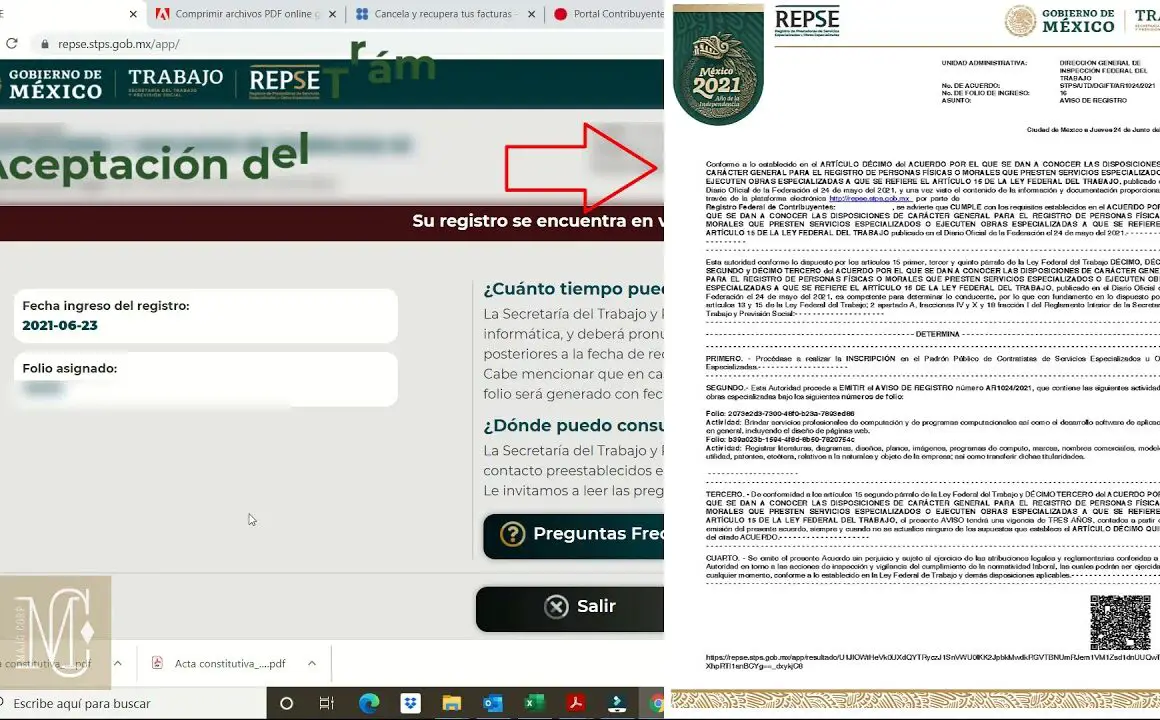The height and width of the screenshot is (720, 1160).
Task: Open Outlook from the taskbar
Action: pos(493,703)
